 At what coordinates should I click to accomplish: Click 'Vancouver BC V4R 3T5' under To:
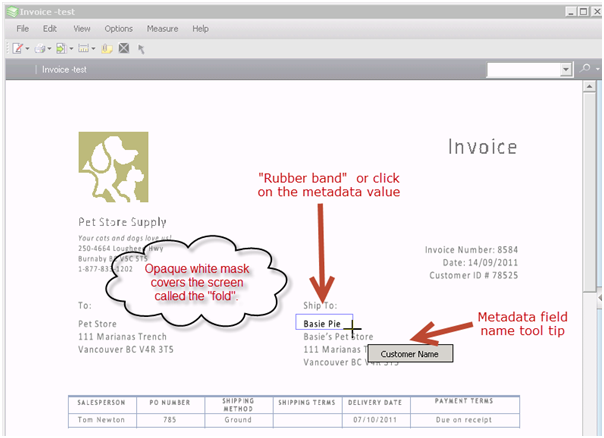(x=126, y=349)
